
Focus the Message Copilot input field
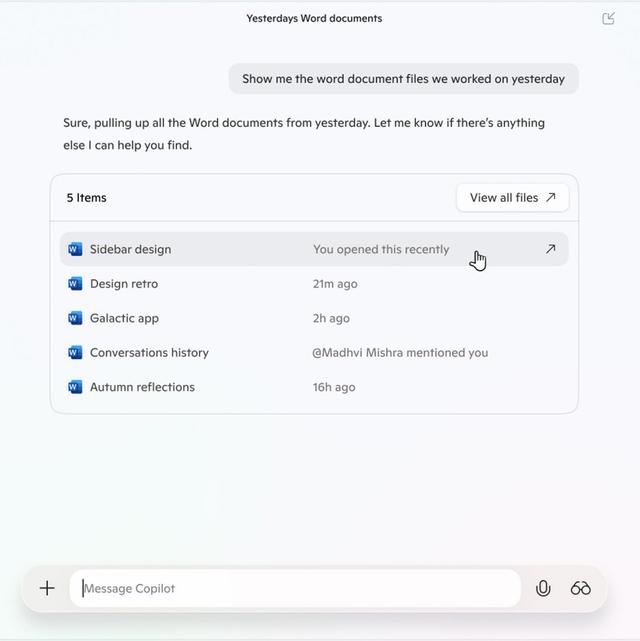[x=295, y=588]
